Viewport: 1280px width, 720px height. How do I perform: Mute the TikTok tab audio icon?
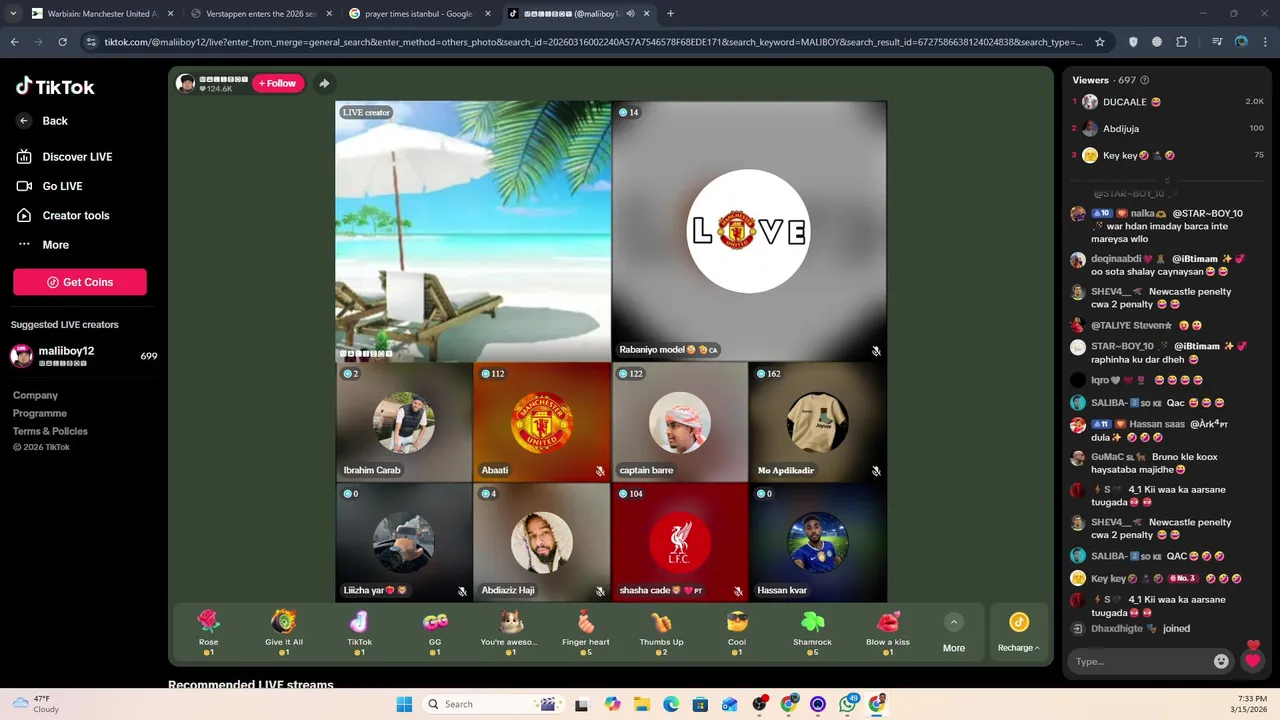point(631,14)
